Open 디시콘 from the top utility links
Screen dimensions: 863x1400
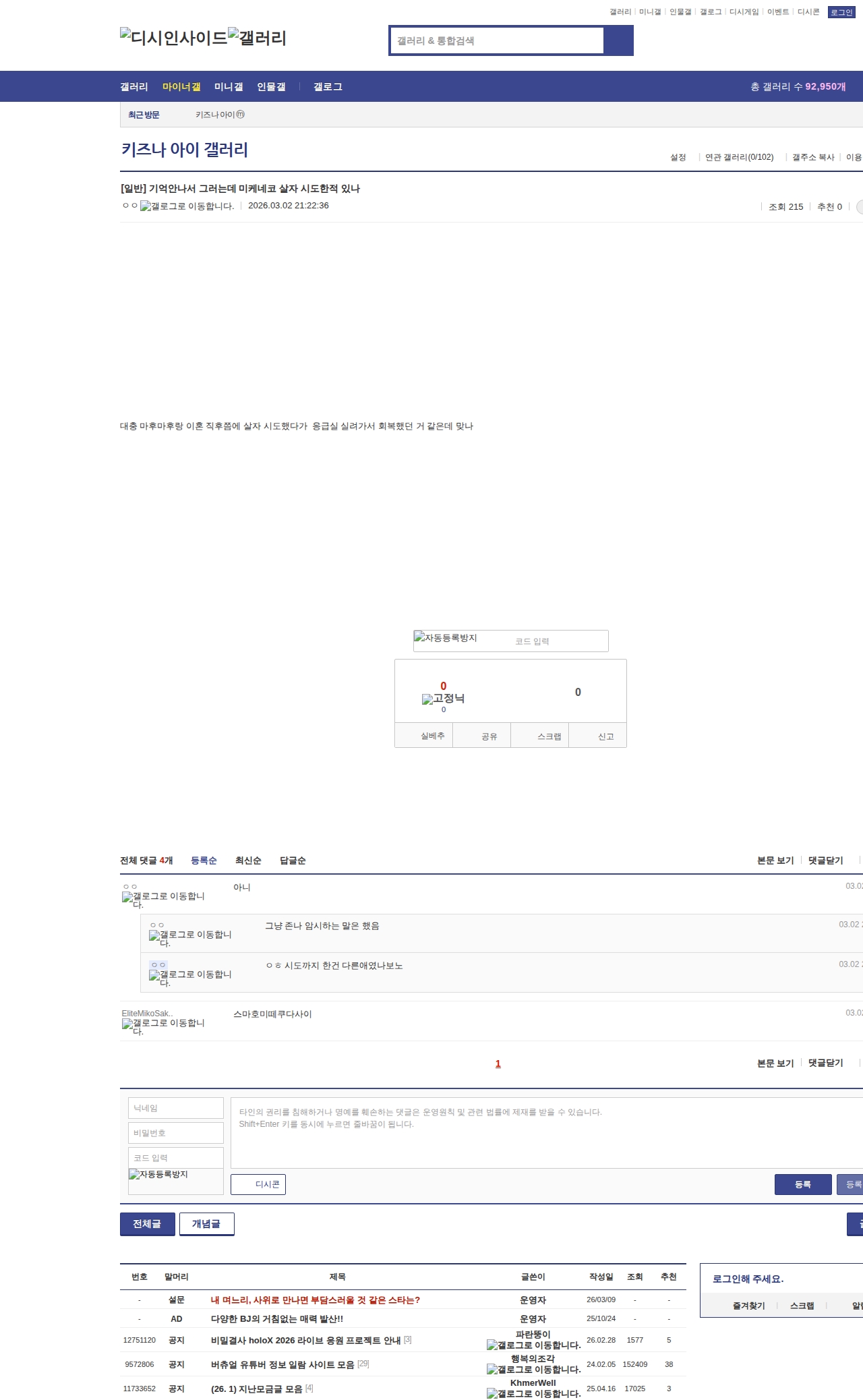808,12
